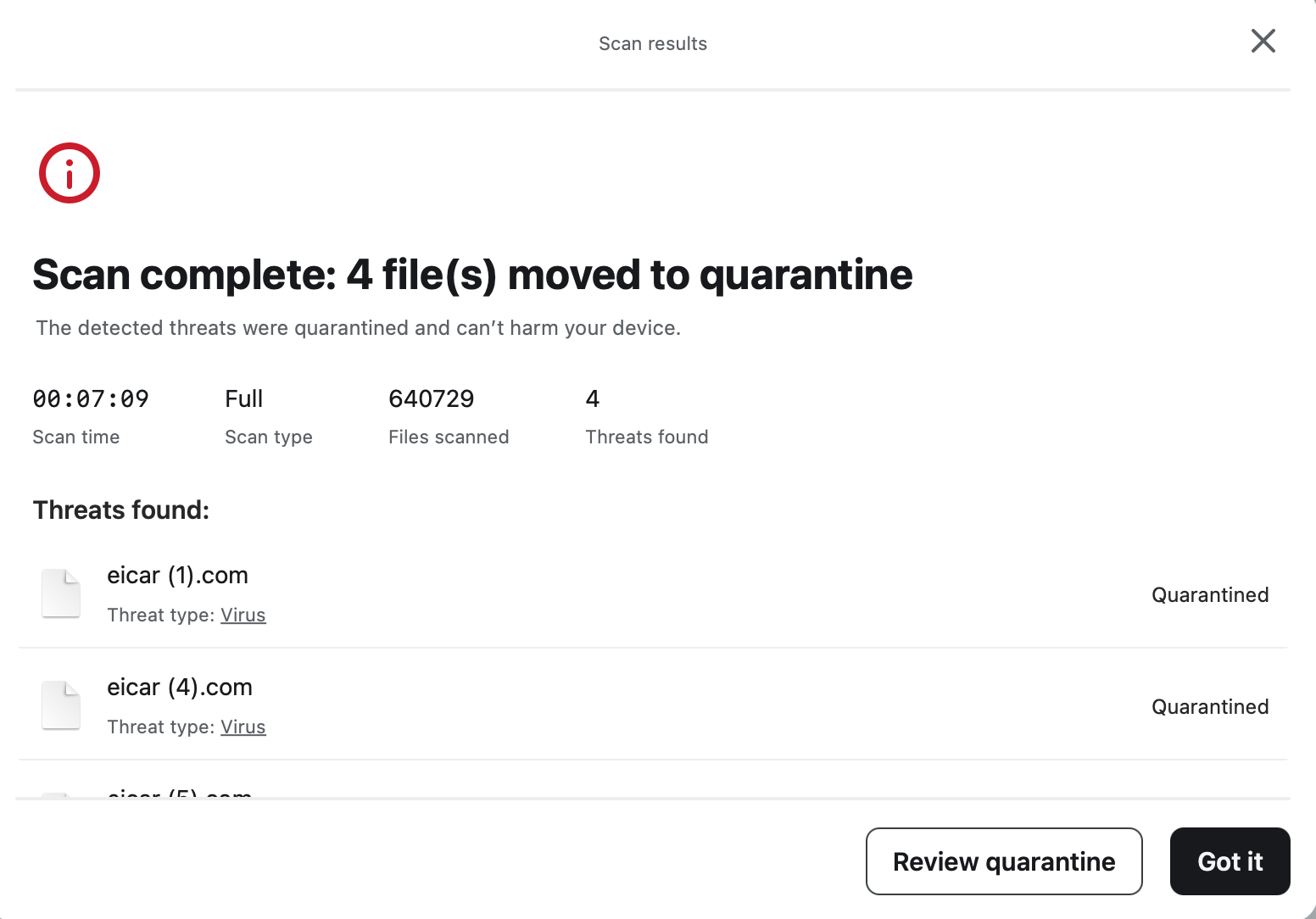The height and width of the screenshot is (919, 1316).
Task: Dismiss dialog with Got it button
Action: 1230,861
